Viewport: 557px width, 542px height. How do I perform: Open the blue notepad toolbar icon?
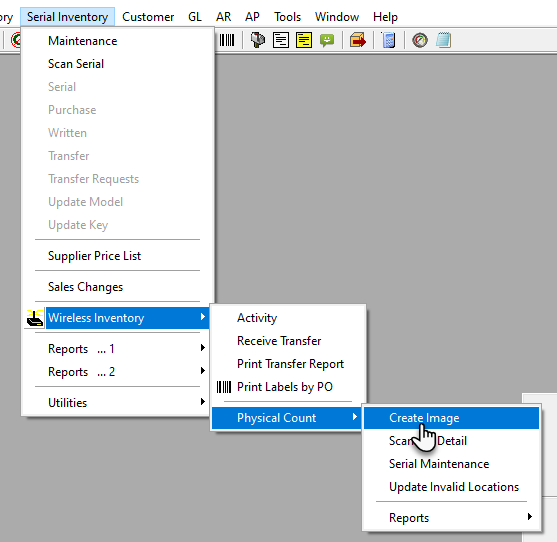tap(444, 40)
